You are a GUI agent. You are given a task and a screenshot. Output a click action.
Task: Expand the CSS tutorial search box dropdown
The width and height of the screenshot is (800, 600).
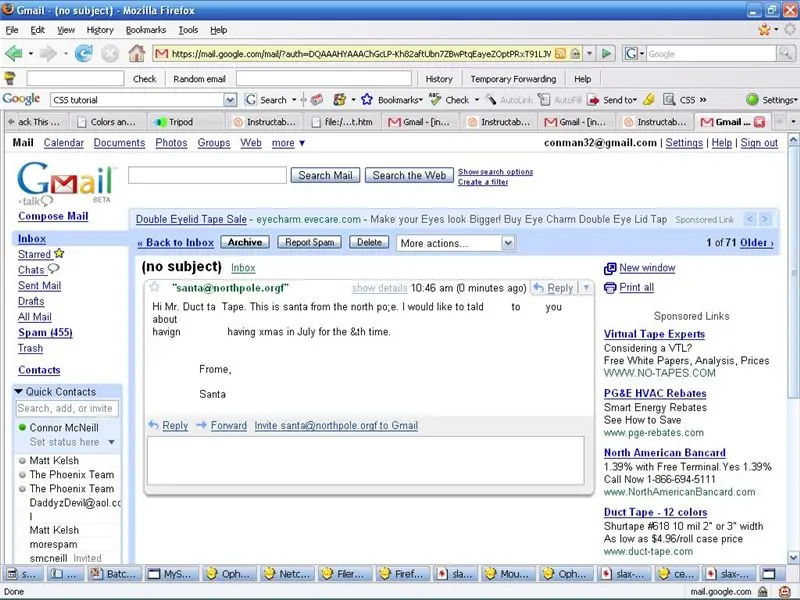tap(230, 100)
